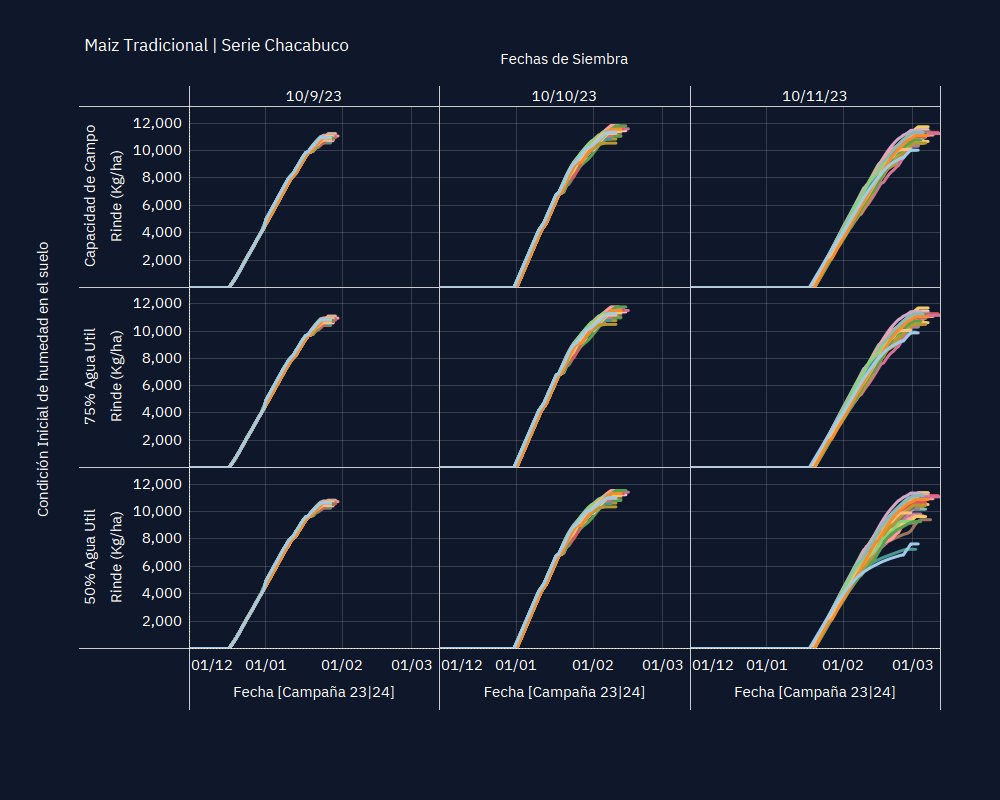Click the 2,000 tick in 75% Agua Util row
Viewport: 1000px width, 800px height.
click(161, 440)
